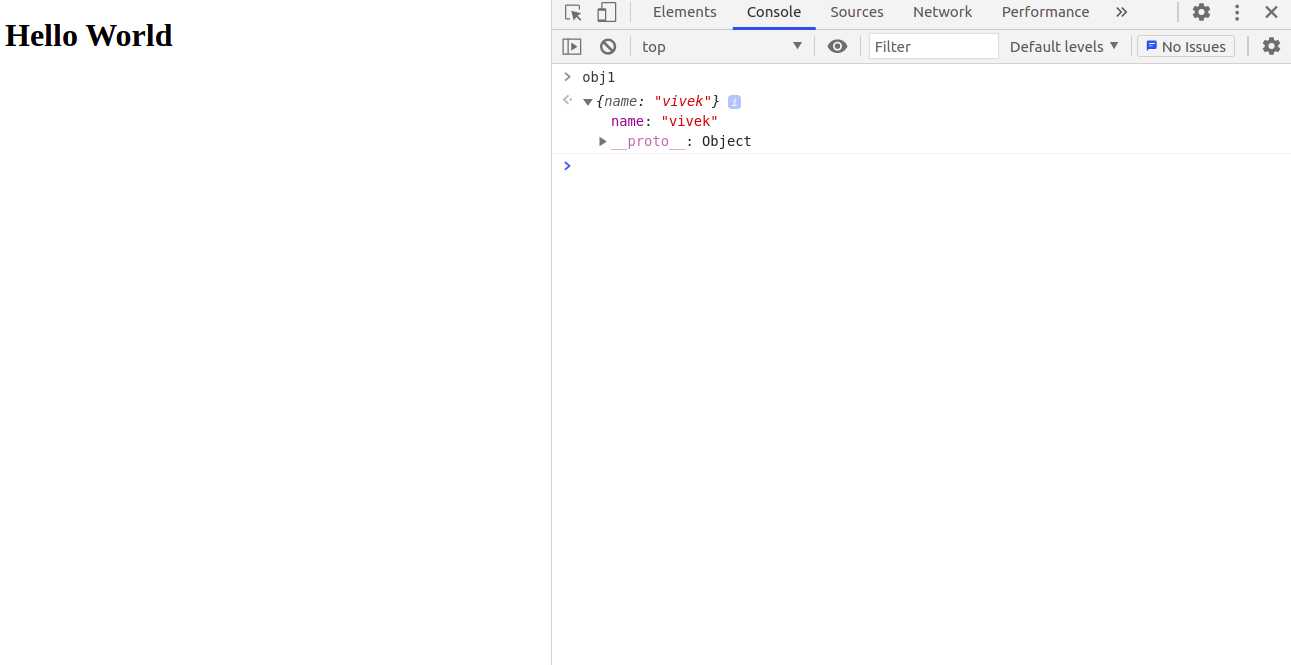
Task: Create a live expression with the eye icon
Action: [x=837, y=47]
